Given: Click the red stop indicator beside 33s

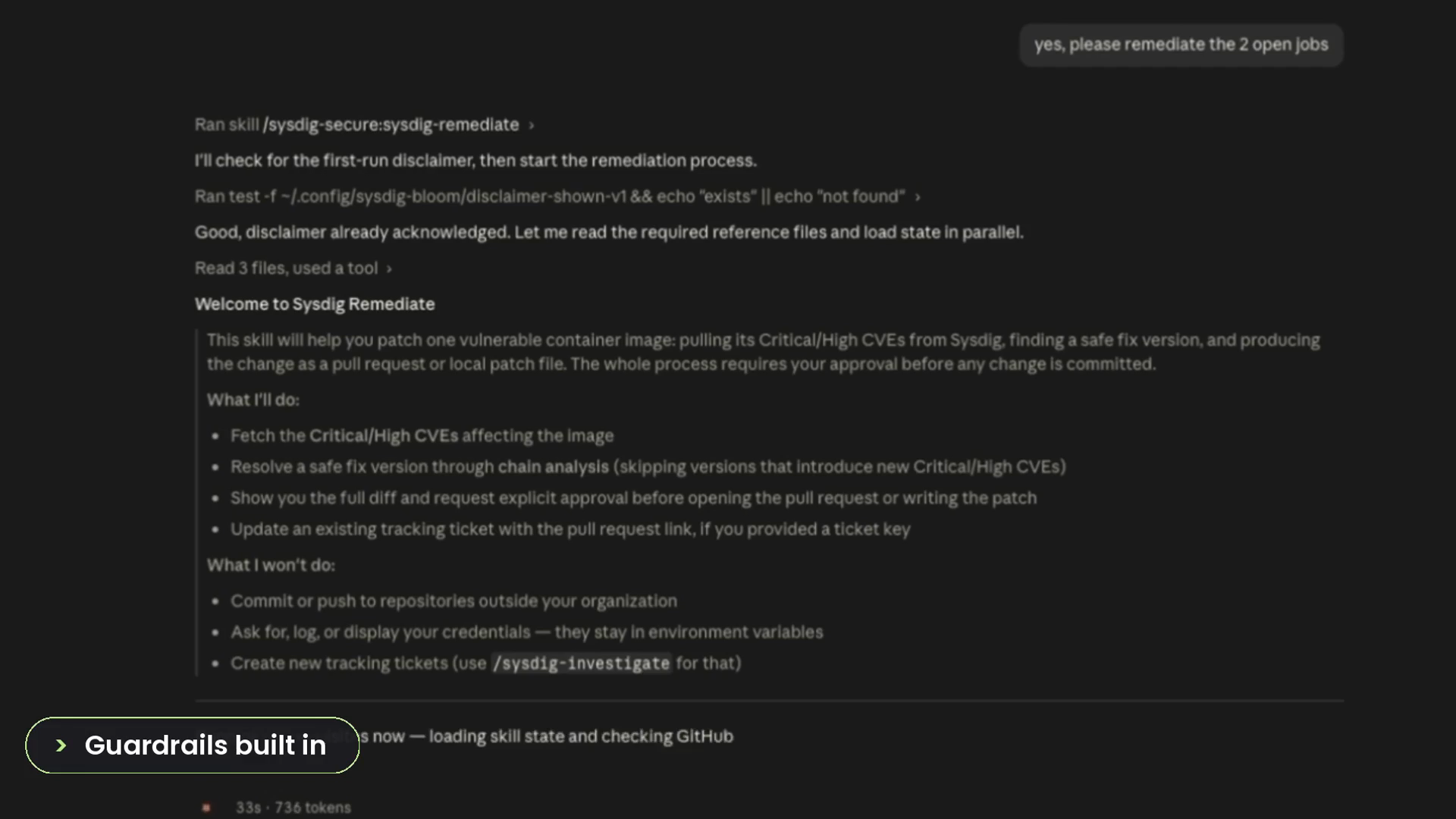Looking at the screenshot, I should pos(206,808).
